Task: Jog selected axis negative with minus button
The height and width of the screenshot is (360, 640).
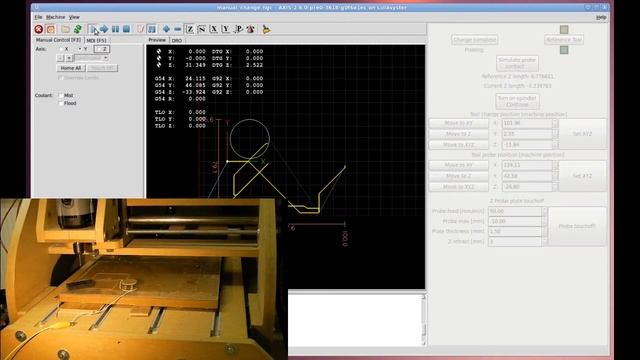Action: click(x=60, y=58)
